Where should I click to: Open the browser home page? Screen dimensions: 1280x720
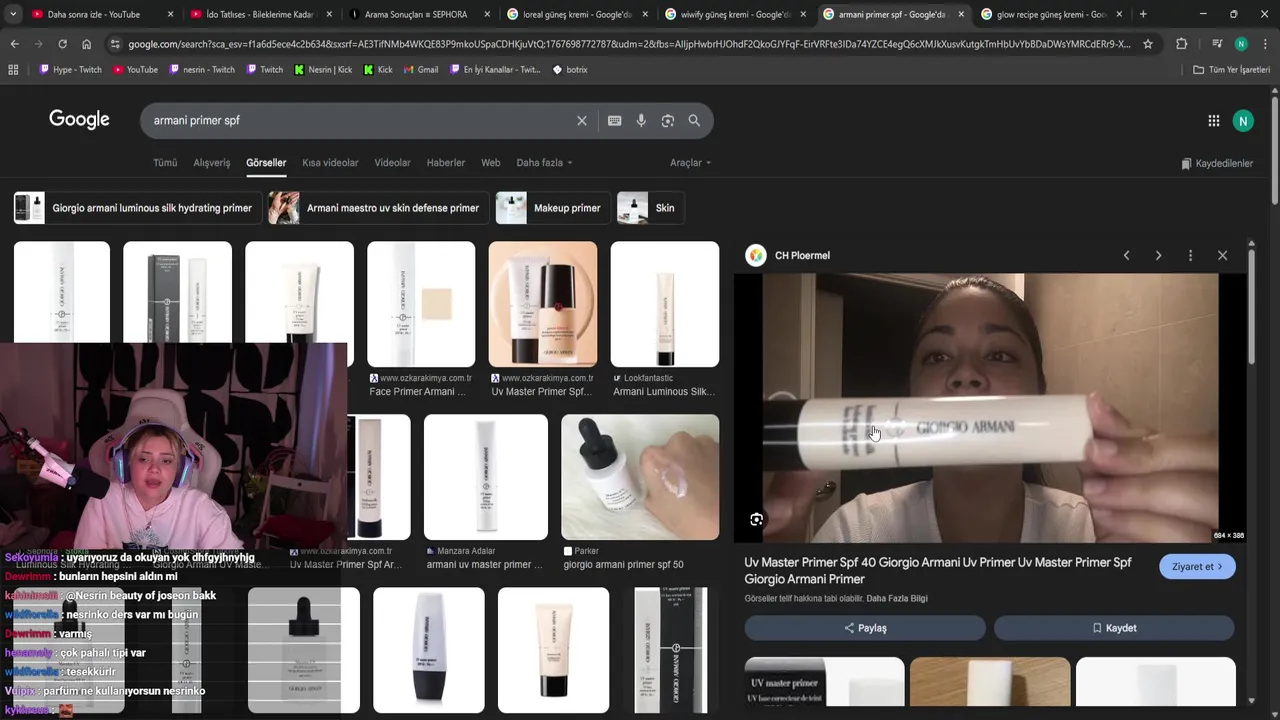pos(86,44)
